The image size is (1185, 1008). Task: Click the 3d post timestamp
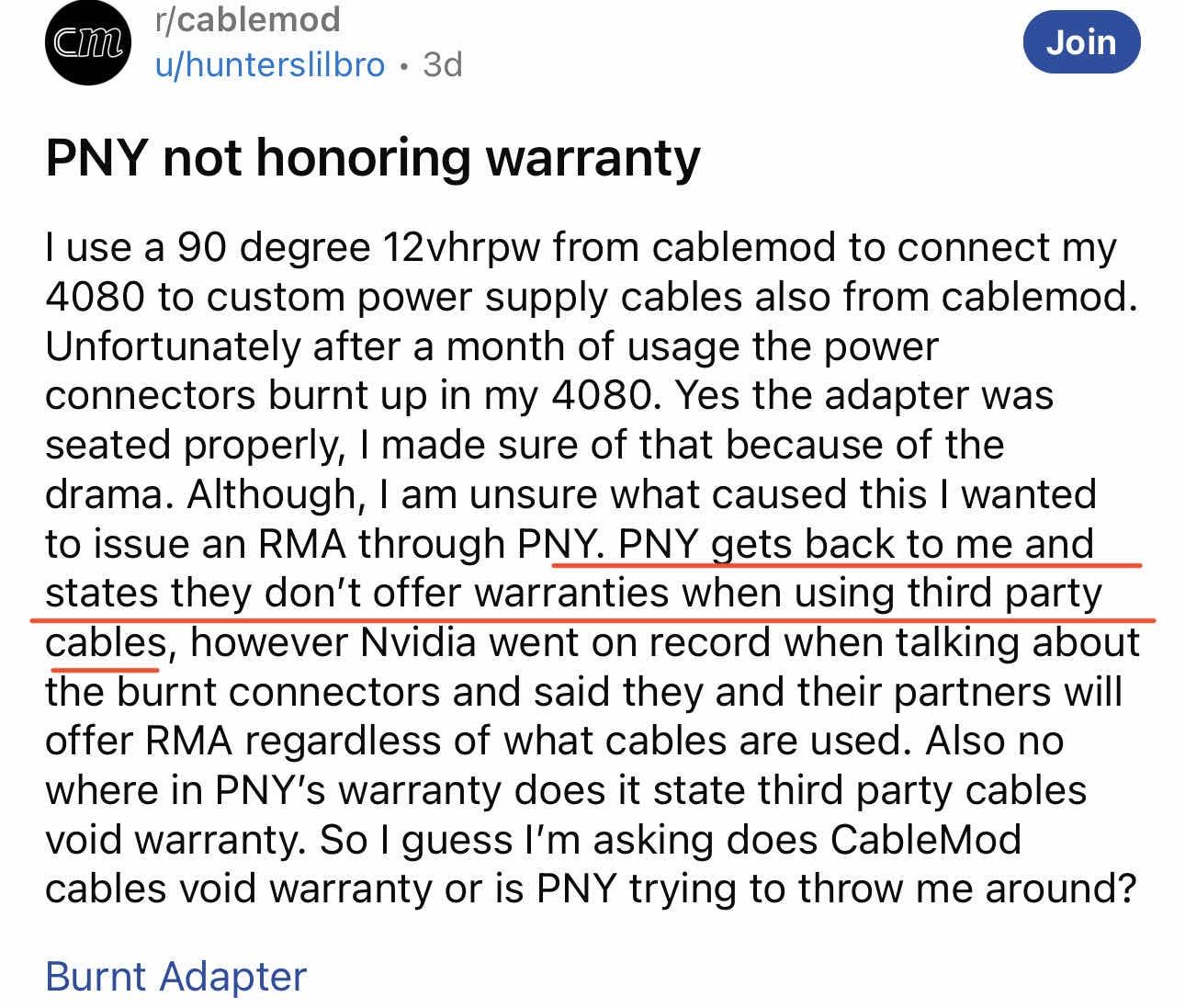pyautogui.click(x=442, y=65)
